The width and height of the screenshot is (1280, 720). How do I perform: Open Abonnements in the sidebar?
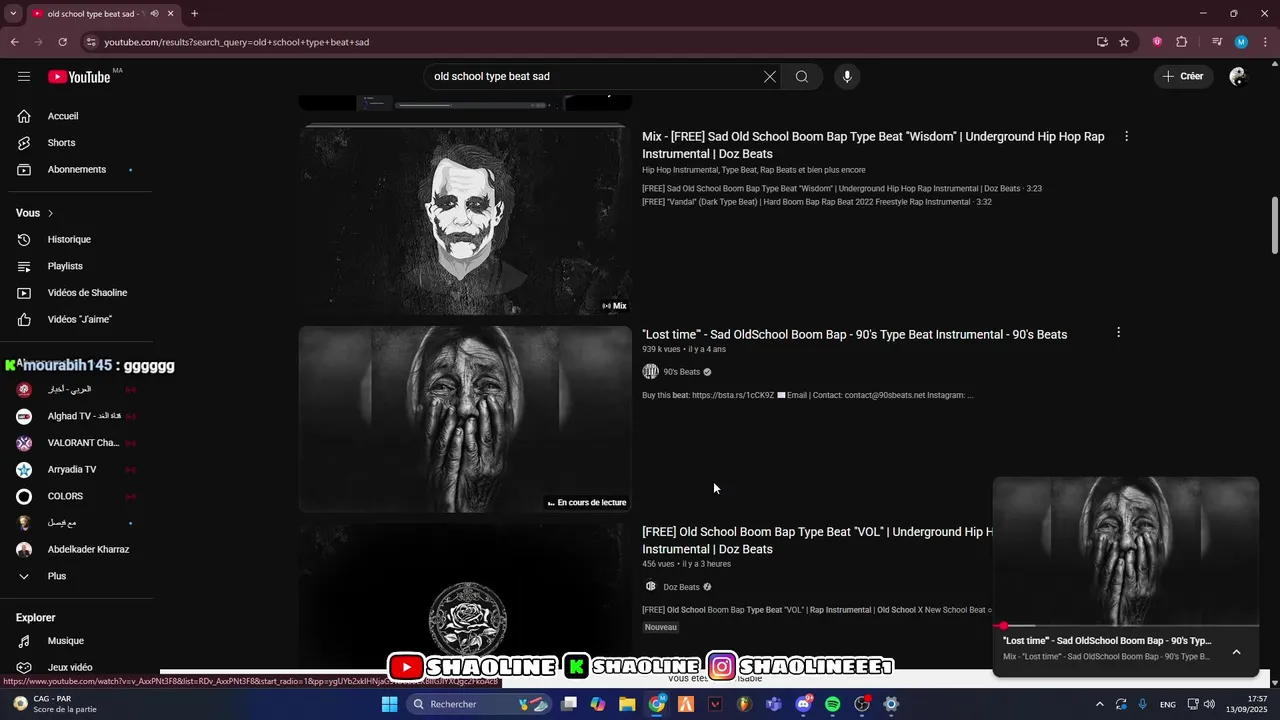coord(76,169)
